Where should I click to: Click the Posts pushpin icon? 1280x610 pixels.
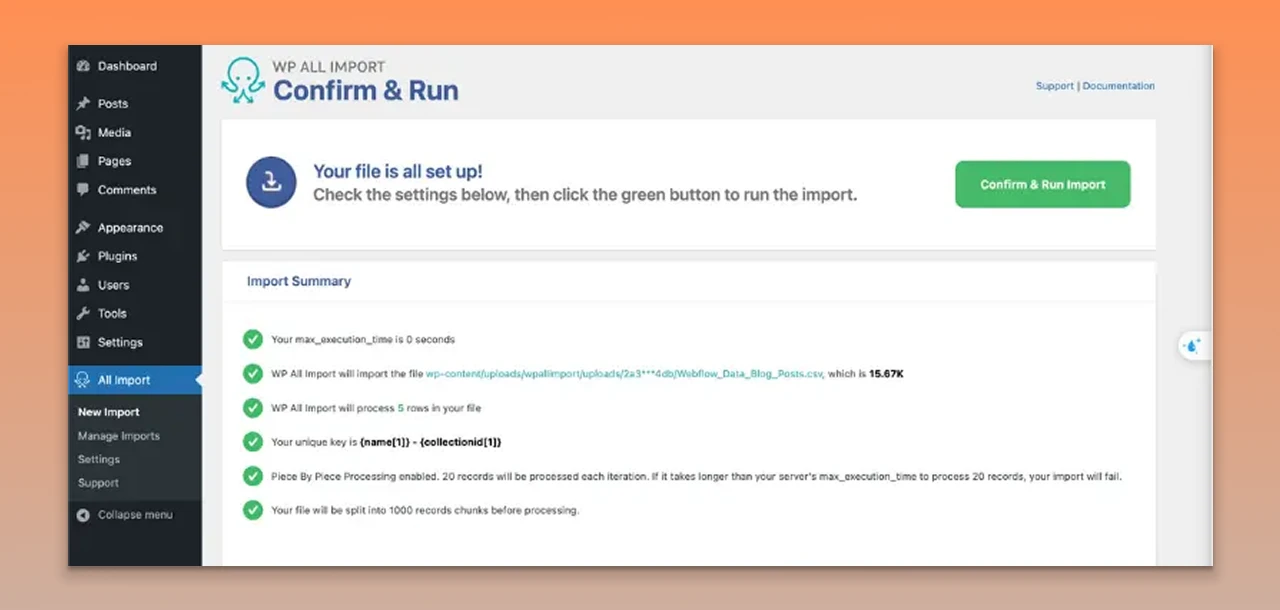(x=83, y=103)
